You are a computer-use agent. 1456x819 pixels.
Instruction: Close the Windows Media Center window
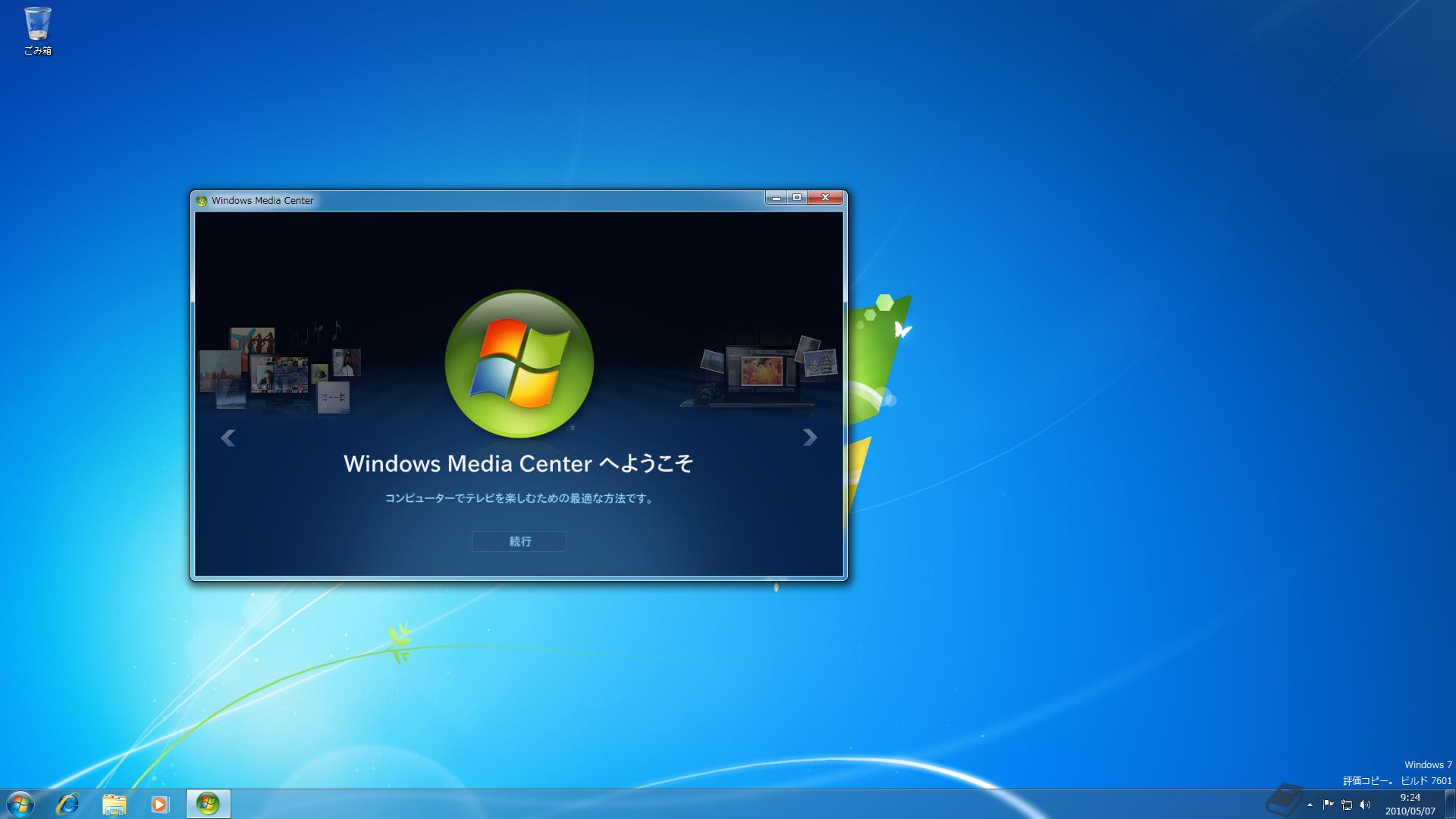825,198
